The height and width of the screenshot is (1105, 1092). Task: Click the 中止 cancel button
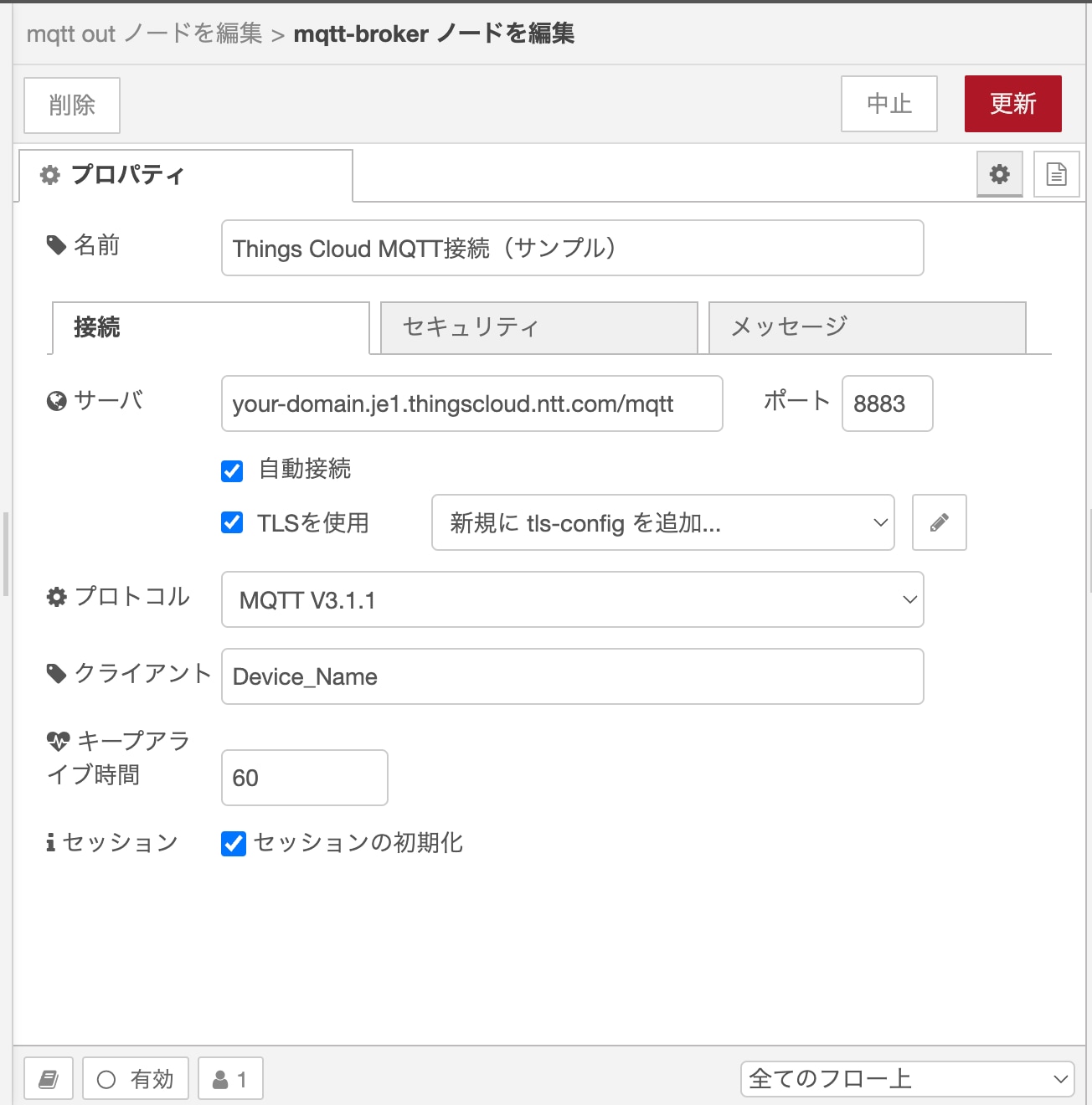click(x=889, y=104)
